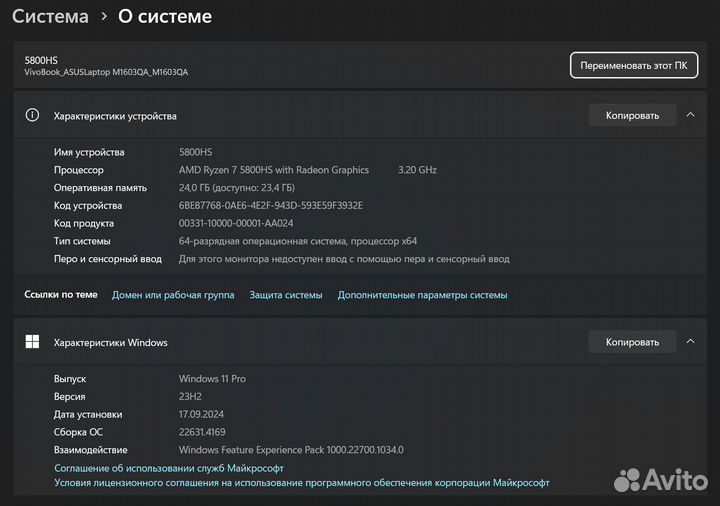Click the 'О системе' breadcrumb title
The image size is (720, 506).
coord(165,17)
